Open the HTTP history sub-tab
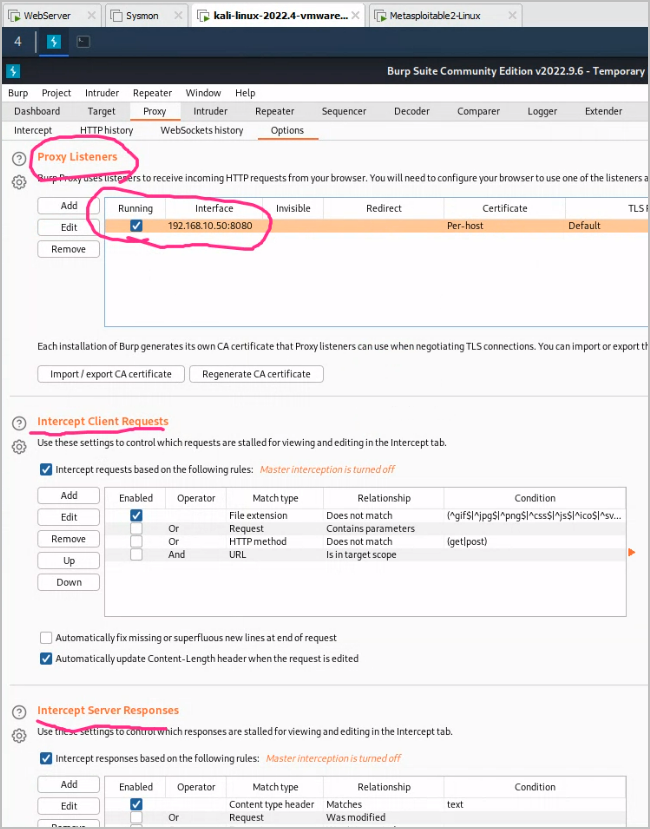The width and height of the screenshot is (650, 829). tap(106, 131)
